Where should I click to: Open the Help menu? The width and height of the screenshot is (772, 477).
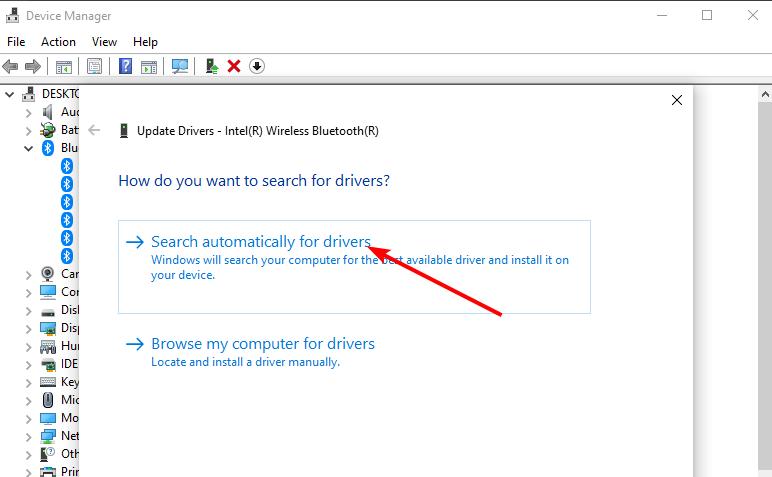(x=145, y=42)
